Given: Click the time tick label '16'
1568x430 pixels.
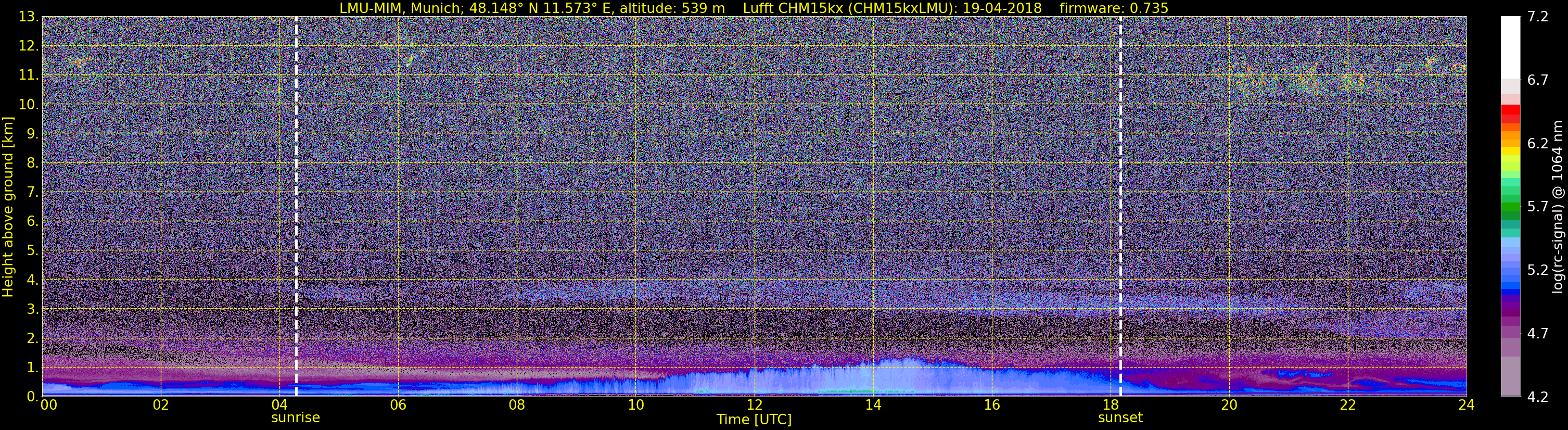Looking at the screenshot, I should pyautogui.click(x=991, y=405).
